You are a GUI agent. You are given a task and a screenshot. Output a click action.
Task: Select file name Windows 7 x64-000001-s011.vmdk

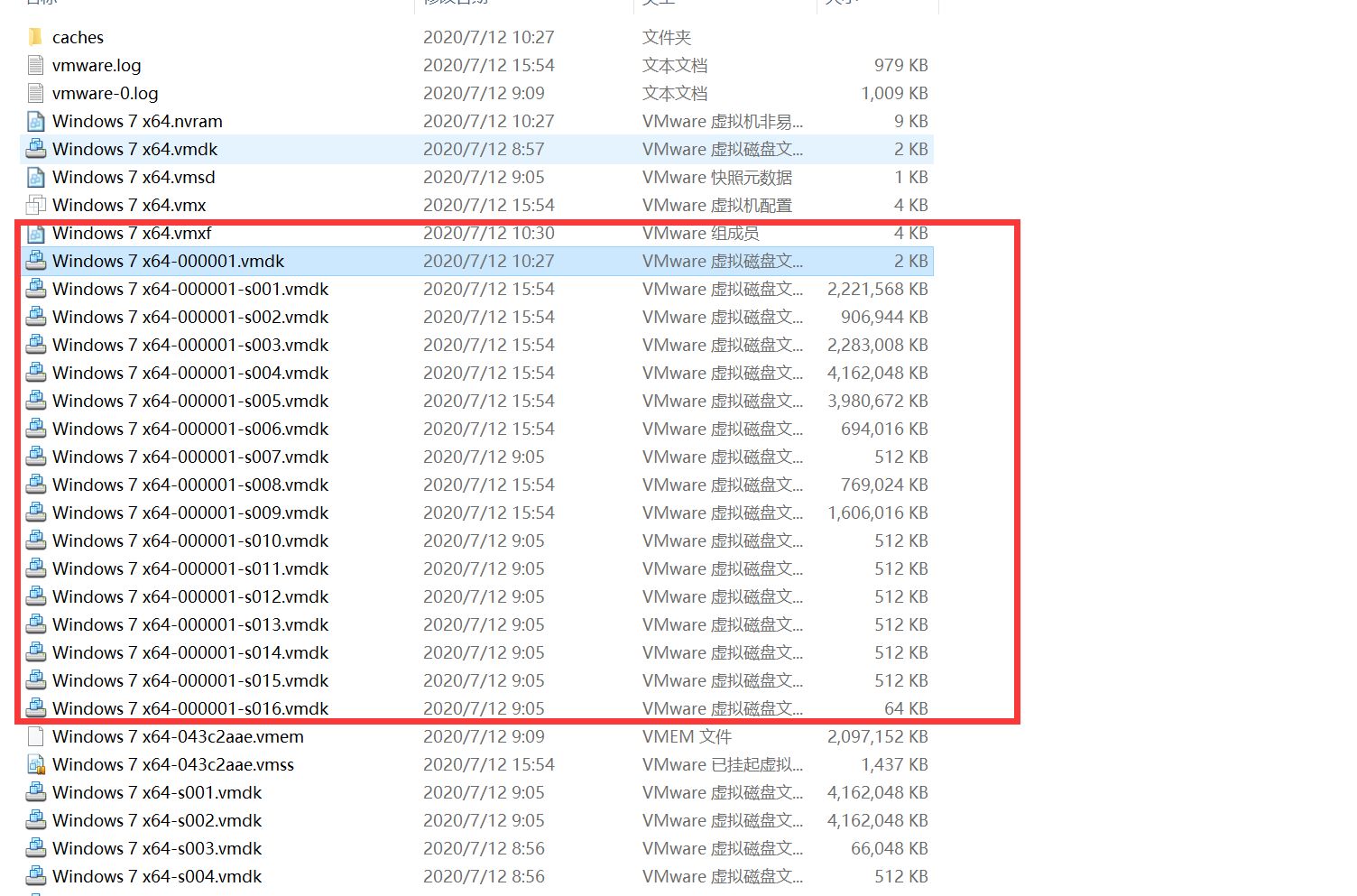[190, 568]
